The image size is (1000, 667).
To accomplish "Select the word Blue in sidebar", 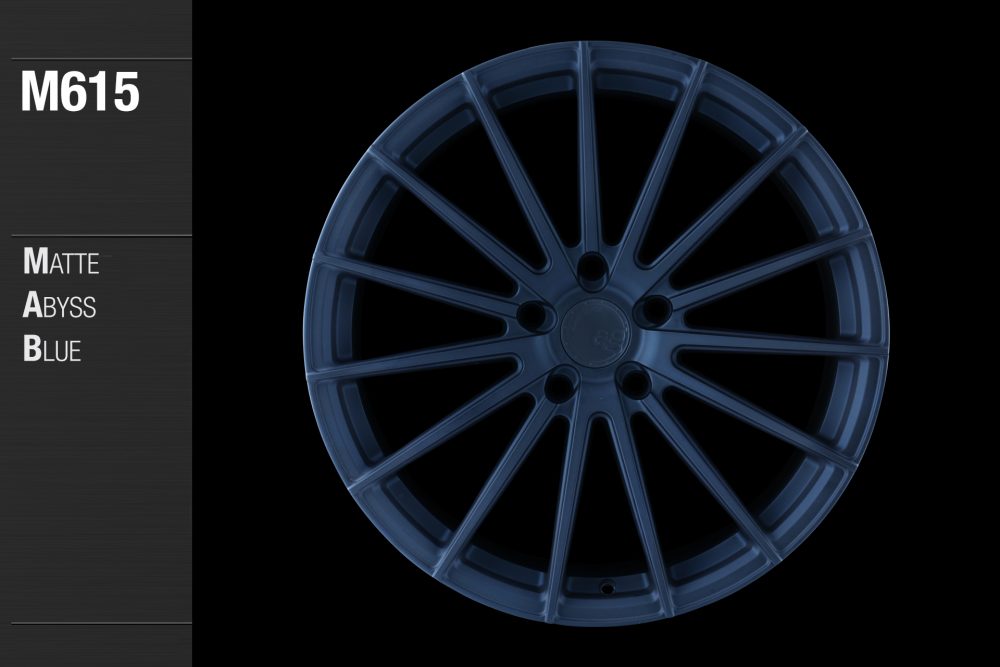I will coord(52,349).
